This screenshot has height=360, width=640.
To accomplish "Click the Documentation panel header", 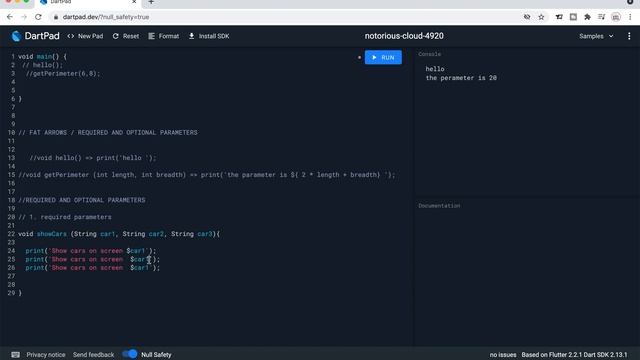I will click(x=439, y=206).
